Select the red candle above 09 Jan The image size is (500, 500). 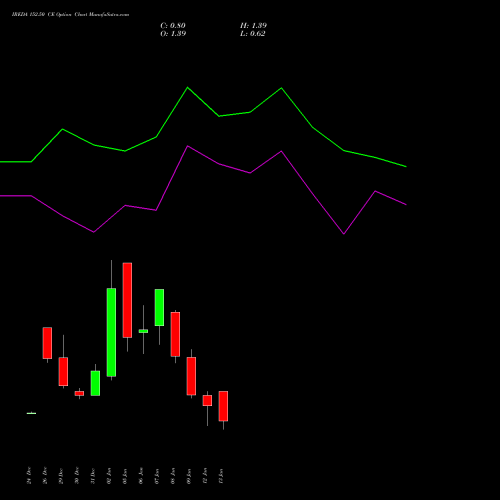(x=191, y=376)
